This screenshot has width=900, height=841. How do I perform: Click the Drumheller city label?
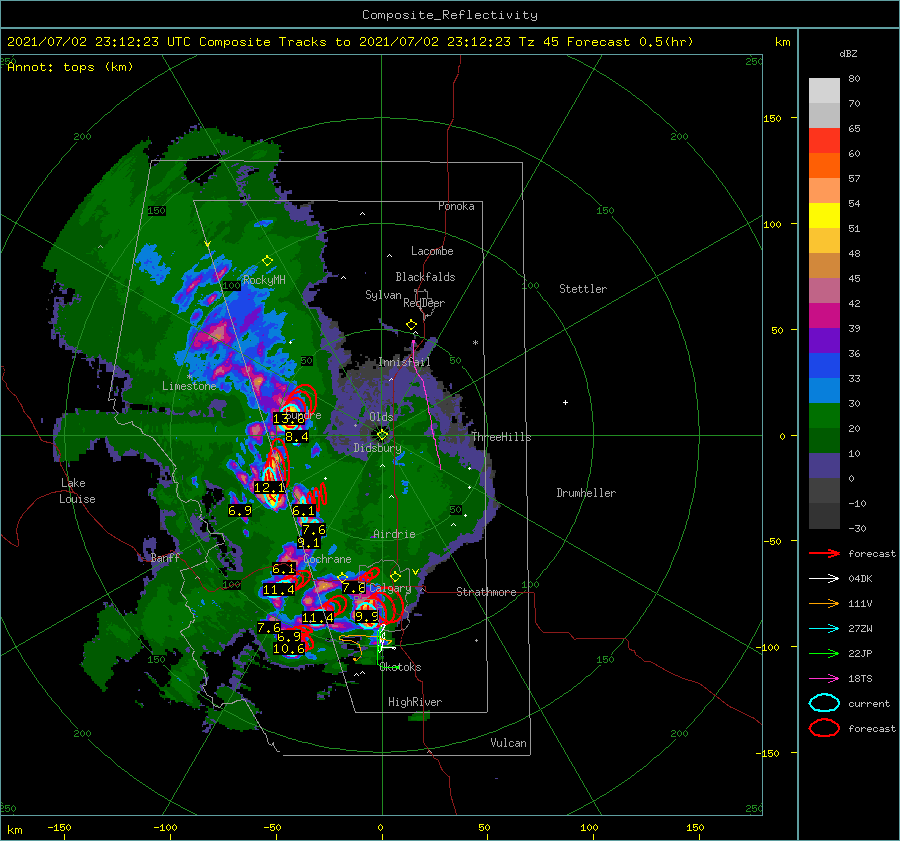(586, 493)
